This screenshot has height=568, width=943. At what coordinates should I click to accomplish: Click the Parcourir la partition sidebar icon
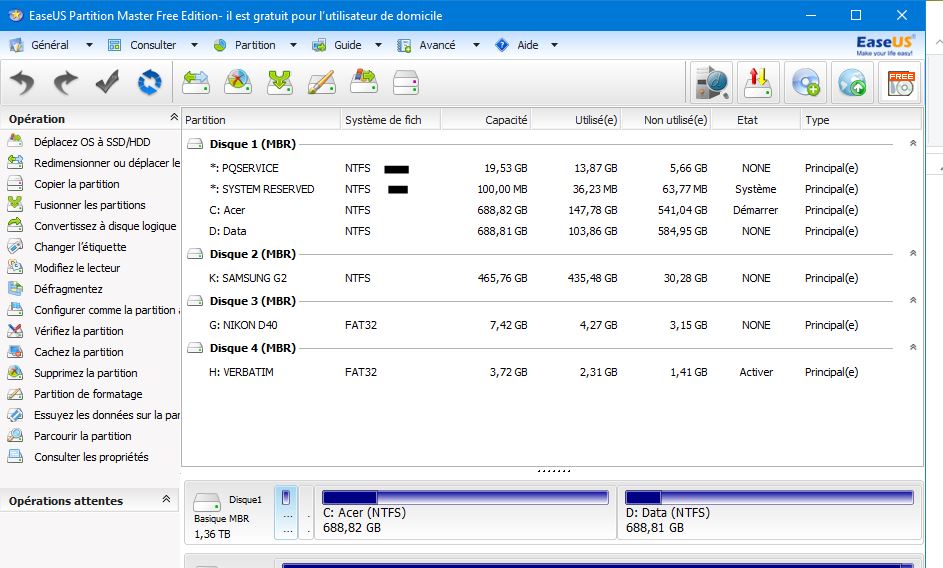pyautogui.click(x=15, y=436)
